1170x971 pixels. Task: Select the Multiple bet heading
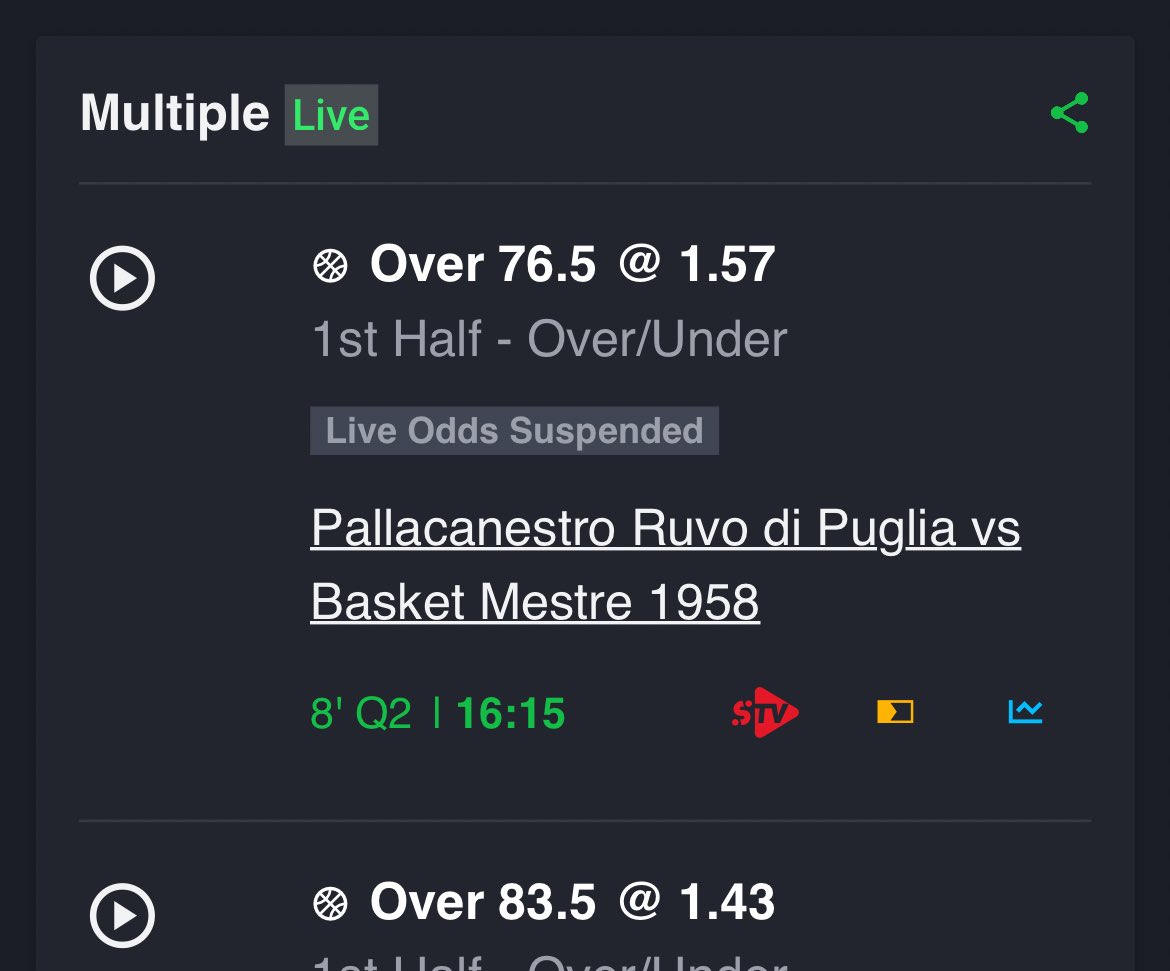pos(175,113)
